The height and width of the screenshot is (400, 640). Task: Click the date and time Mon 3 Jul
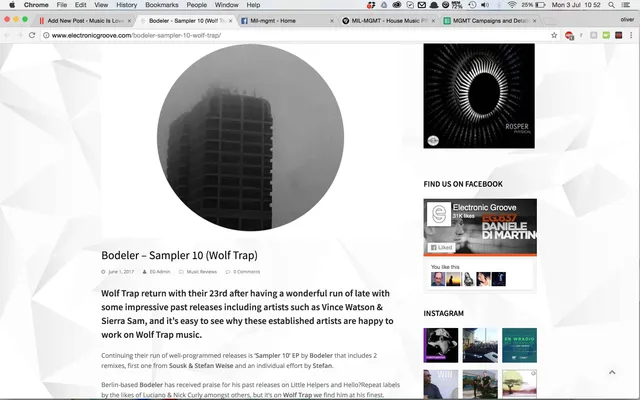(576, 5)
